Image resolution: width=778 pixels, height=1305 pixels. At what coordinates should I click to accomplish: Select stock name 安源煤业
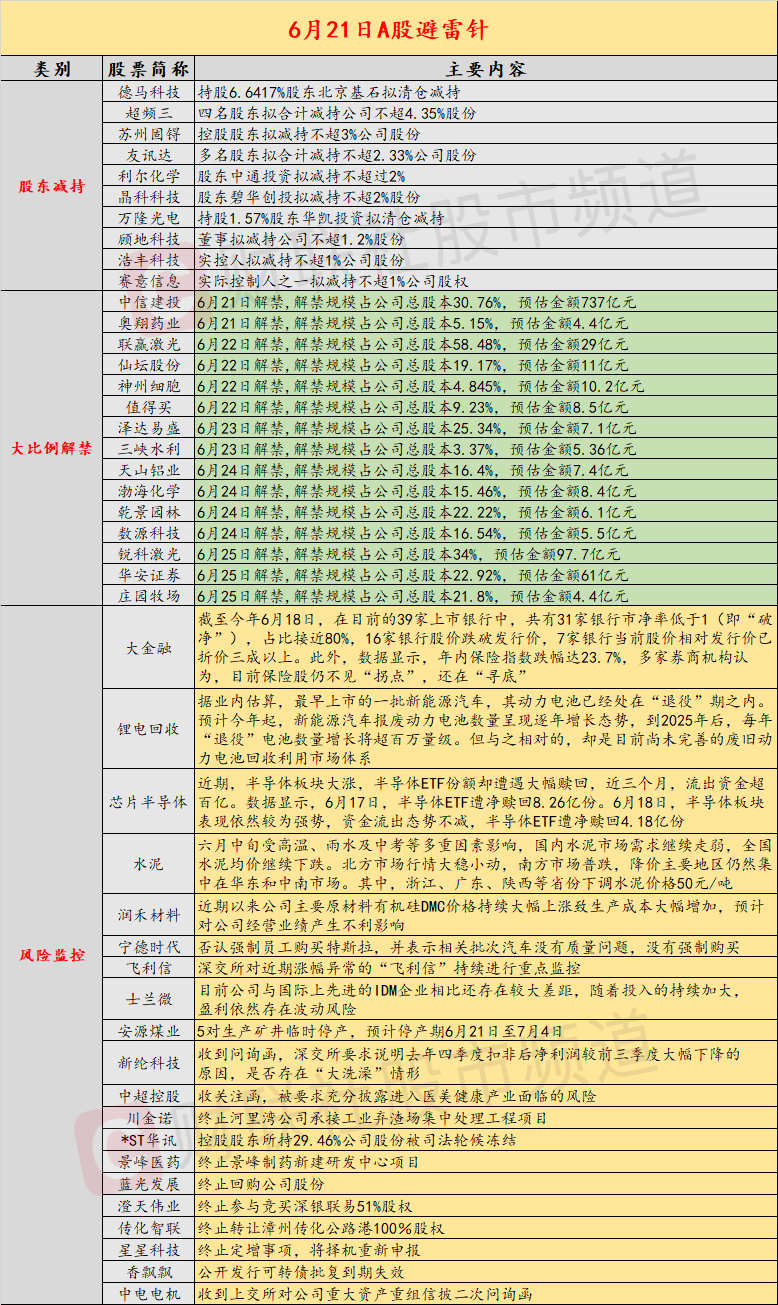click(148, 1030)
